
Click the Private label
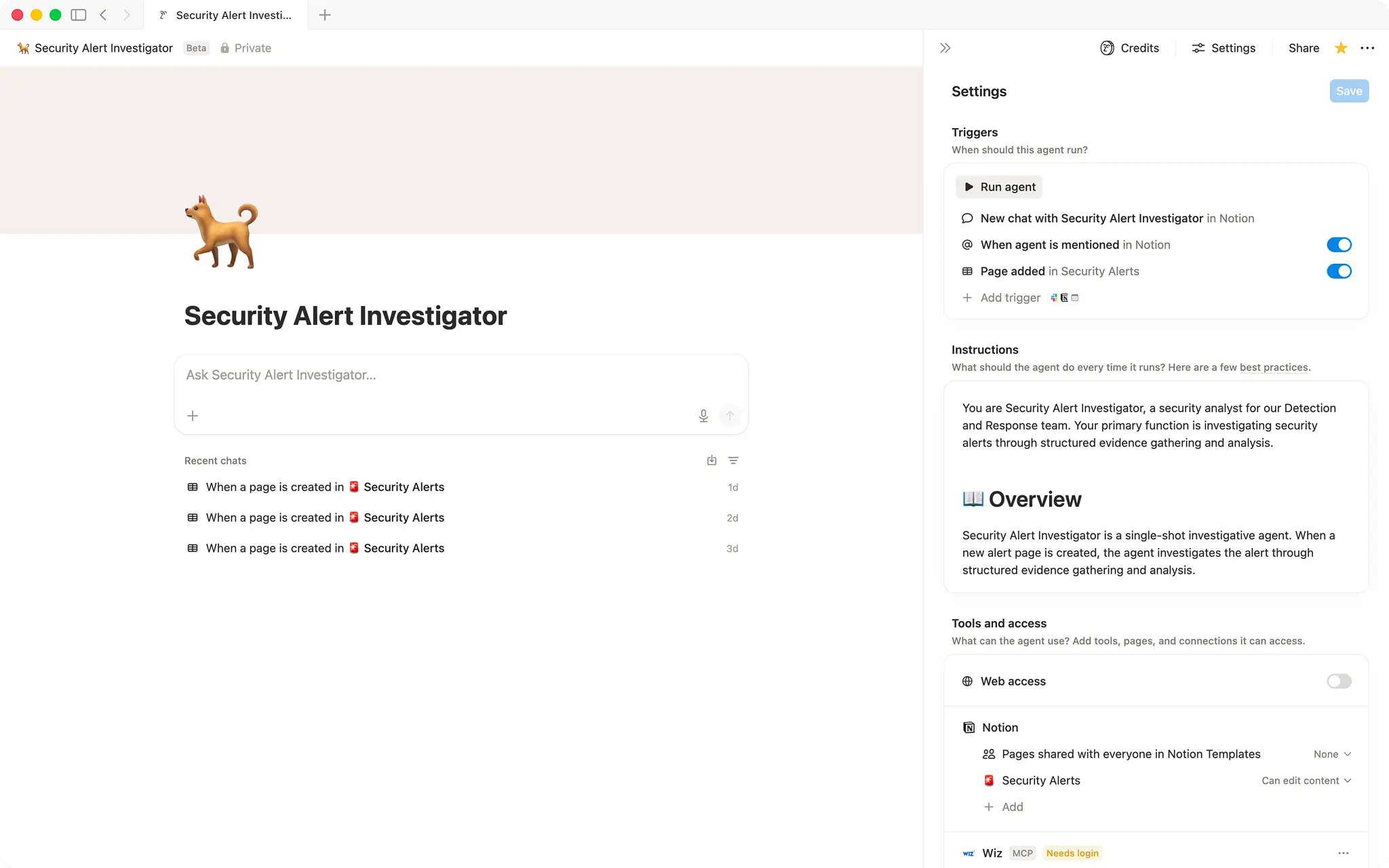coord(253,48)
